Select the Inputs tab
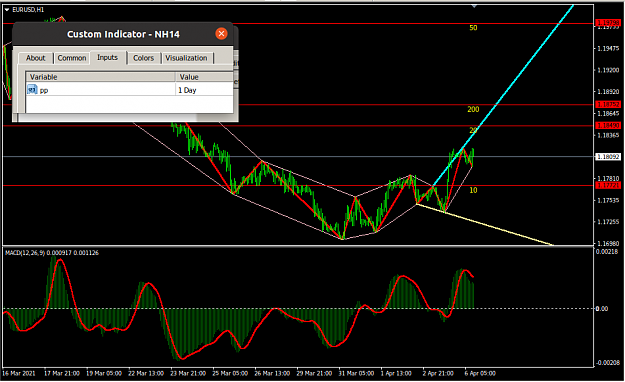The width and height of the screenshot is (625, 382). click(108, 57)
